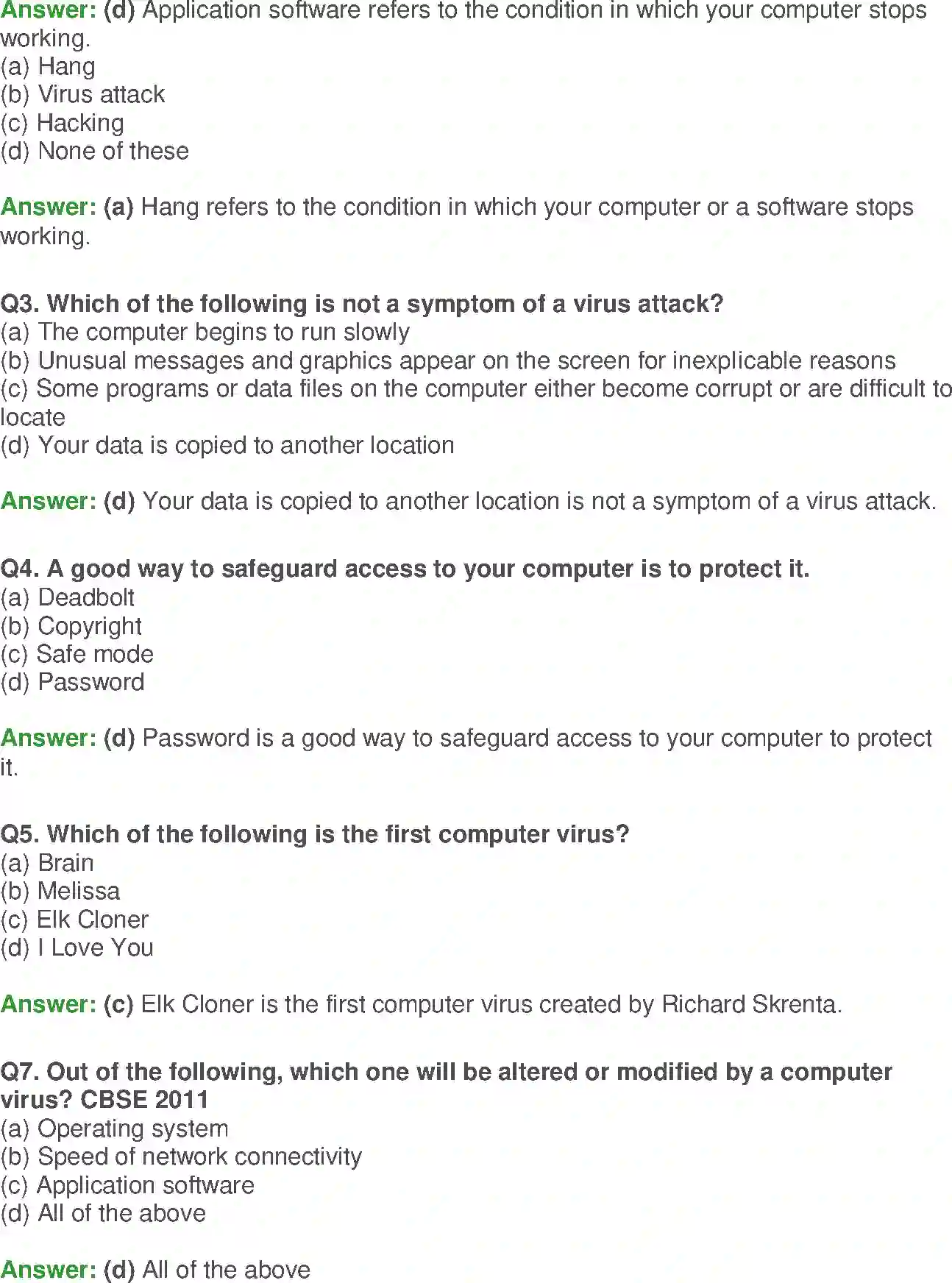Pick option (a) Operating system

pyautogui.click(x=115, y=1129)
